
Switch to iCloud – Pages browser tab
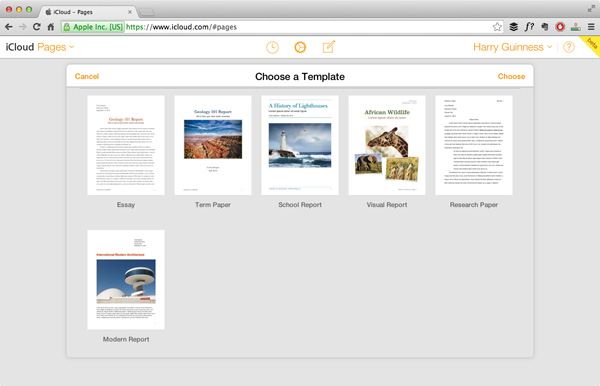pyautogui.click(x=87, y=12)
